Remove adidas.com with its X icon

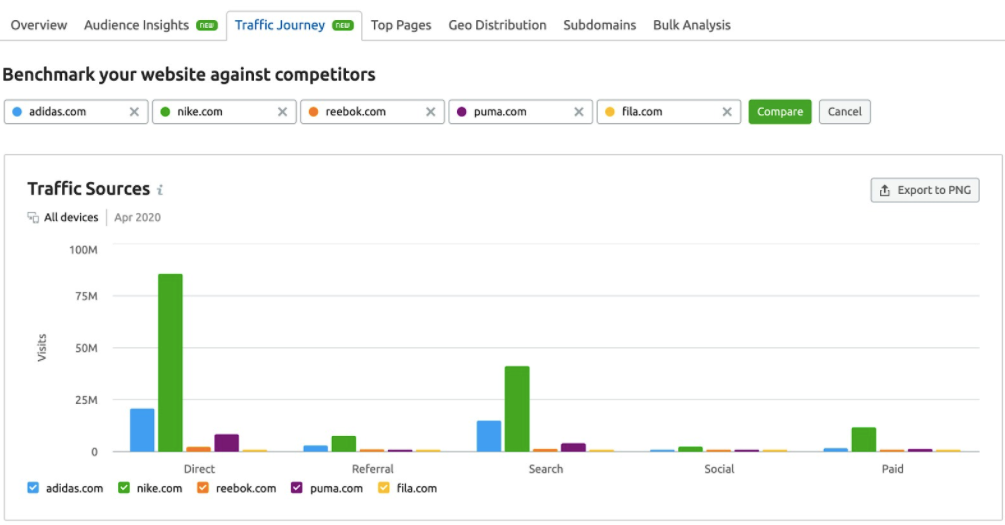tap(134, 112)
